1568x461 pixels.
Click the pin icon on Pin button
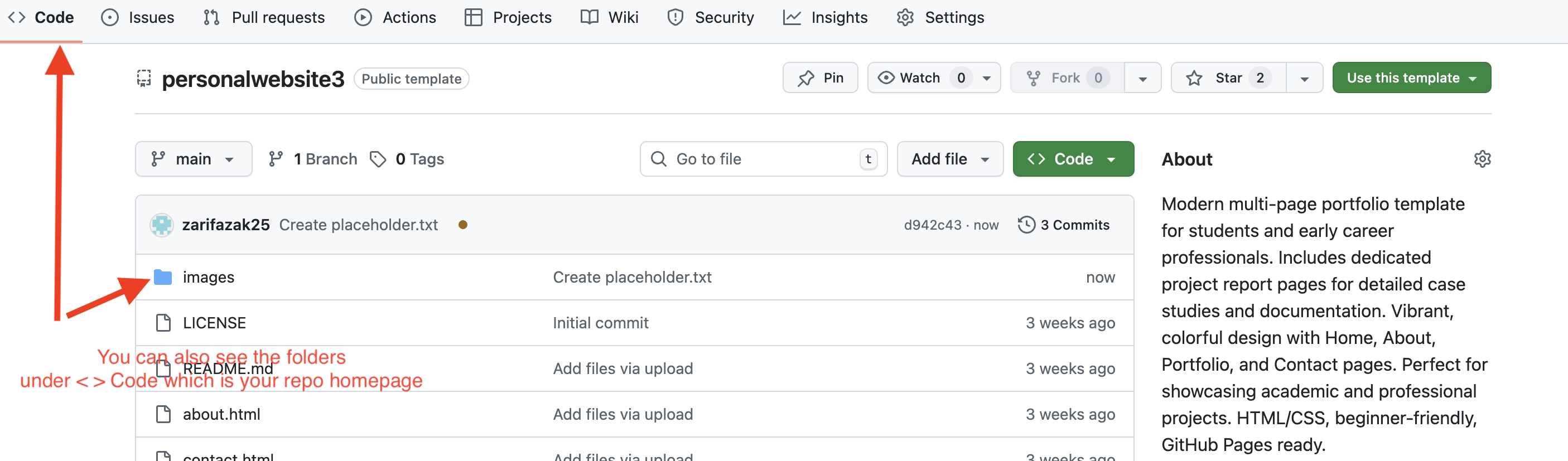pyautogui.click(x=806, y=79)
